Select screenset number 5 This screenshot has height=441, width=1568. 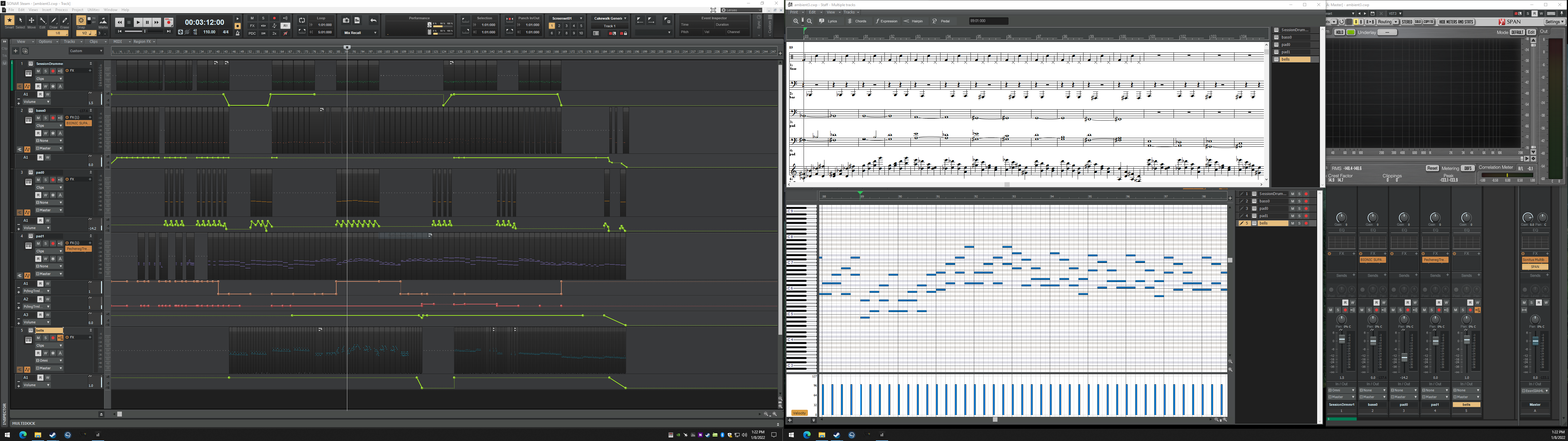[x=581, y=26]
